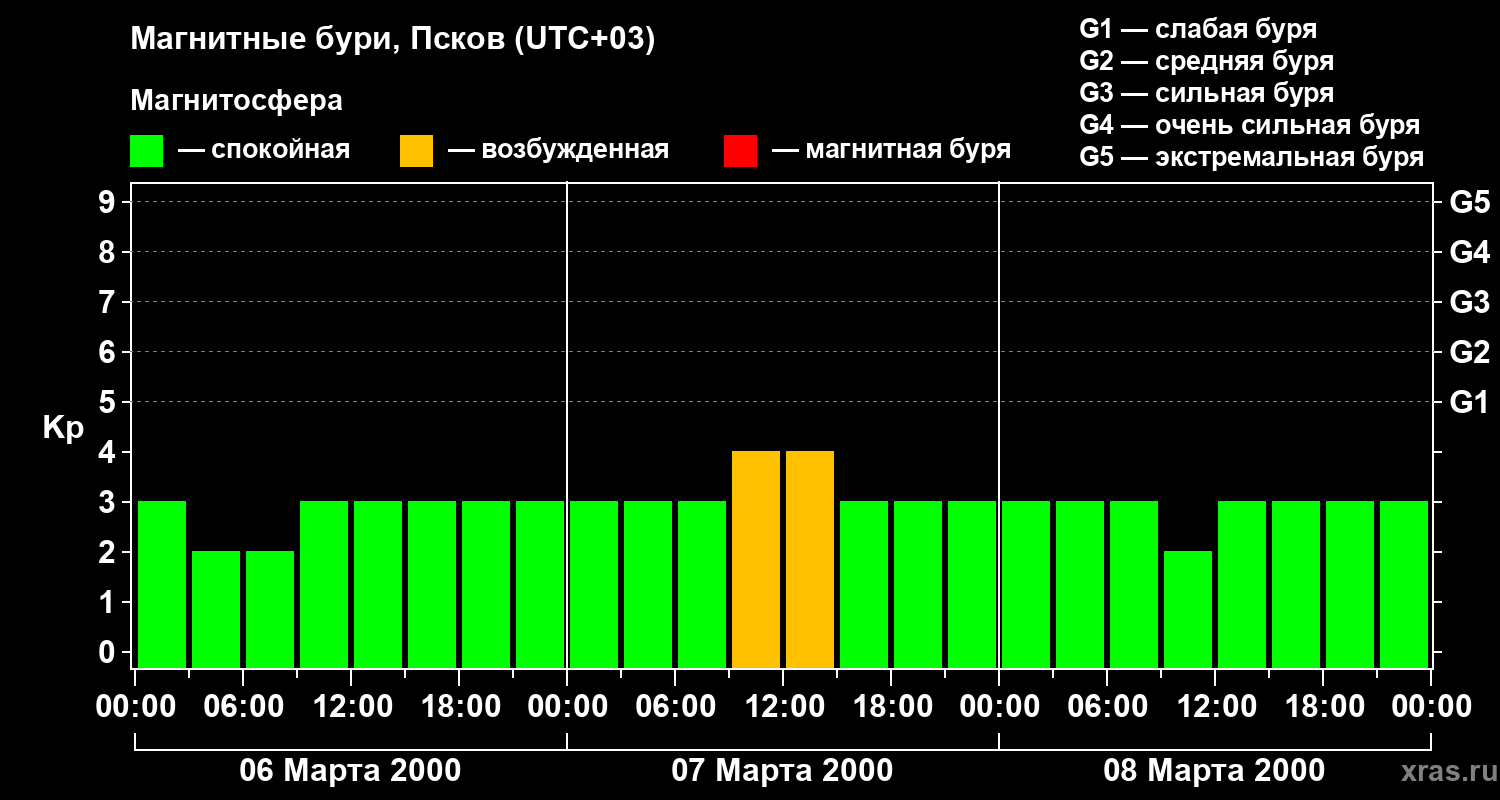This screenshot has width=1500, height=800.
Task: Click the second orange Kp 4 bar
Action: (810, 560)
